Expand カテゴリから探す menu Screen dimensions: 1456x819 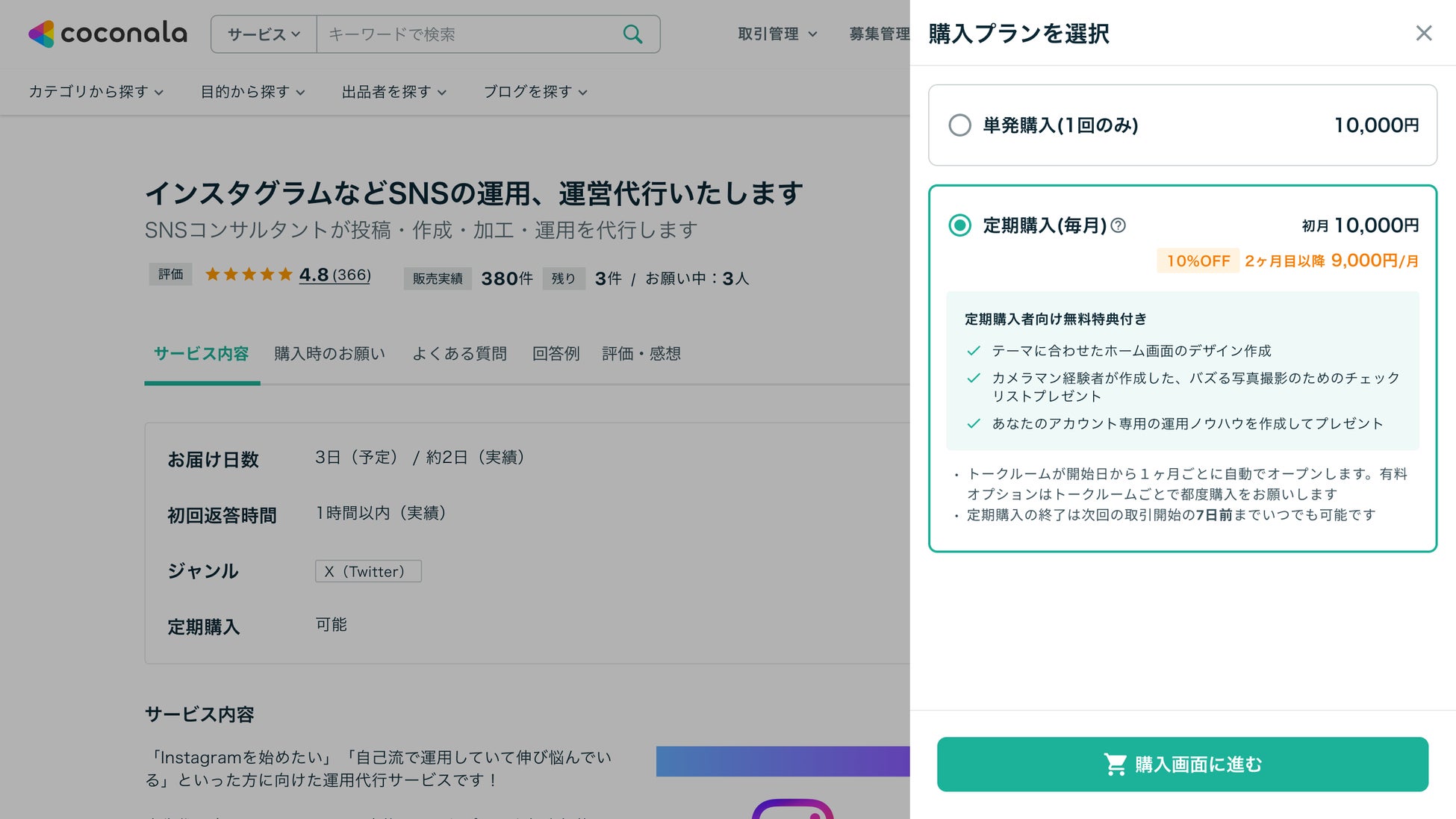pos(96,92)
